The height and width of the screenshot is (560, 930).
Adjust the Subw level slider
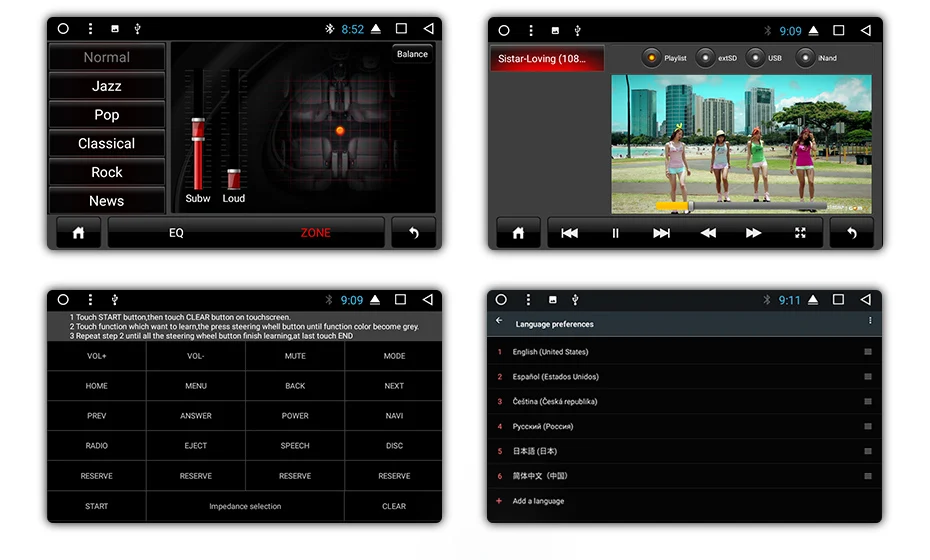pos(198,129)
